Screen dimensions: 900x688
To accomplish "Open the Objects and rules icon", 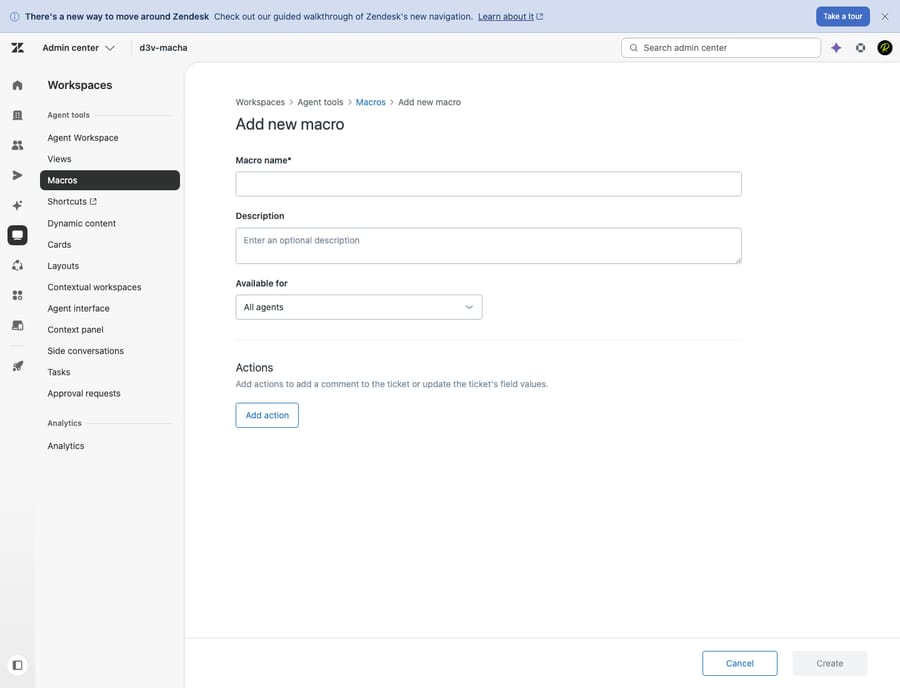I will (x=18, y=265).
